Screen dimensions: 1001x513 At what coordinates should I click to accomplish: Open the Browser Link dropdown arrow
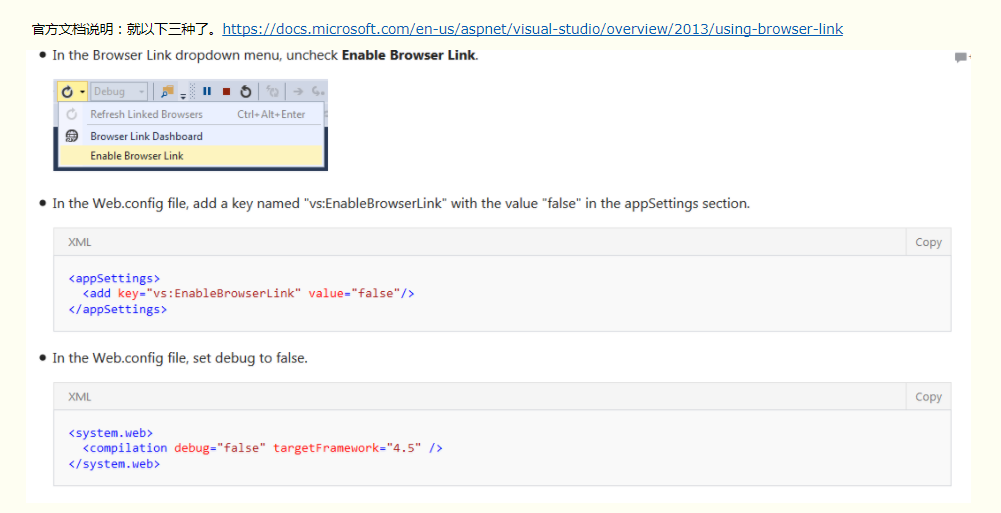pos(82,91)
